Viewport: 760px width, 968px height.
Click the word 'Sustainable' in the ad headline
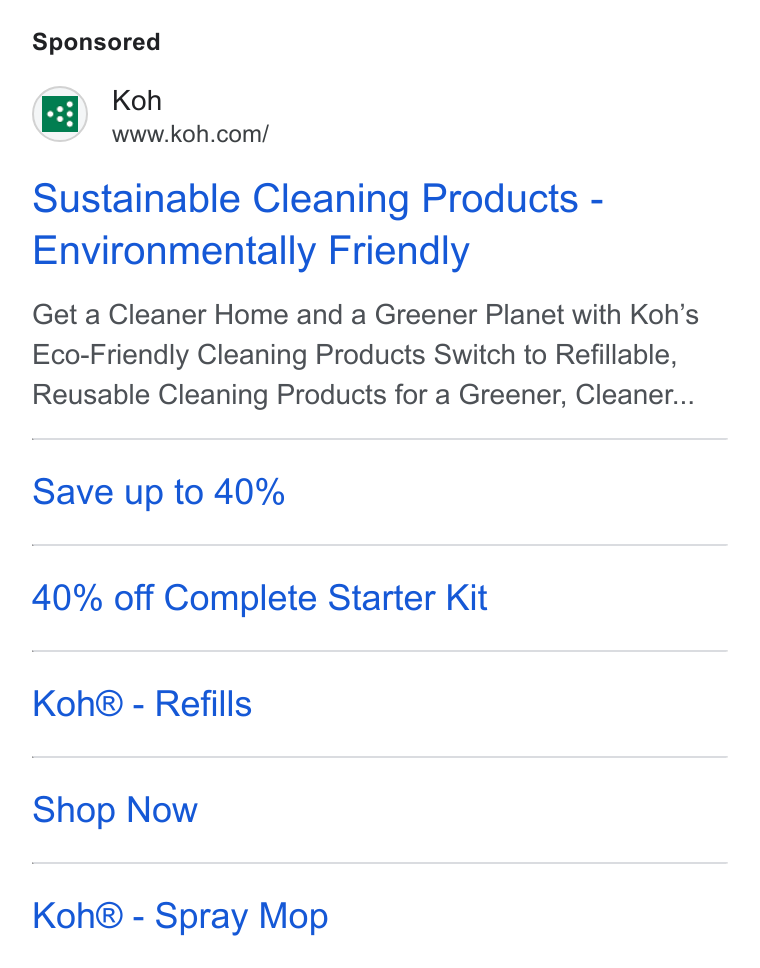(136, 199)
